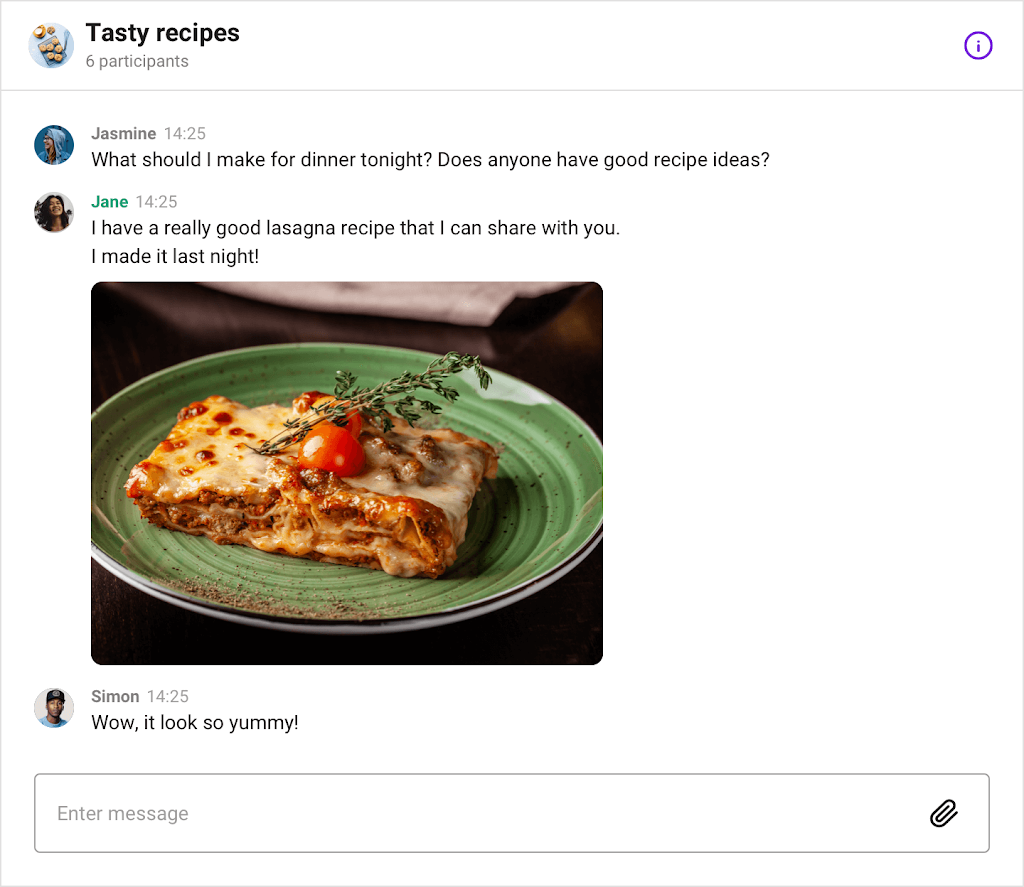Open the 6 participants list
The height and width of the screenshot is (887, 1024).
point(137,61)
